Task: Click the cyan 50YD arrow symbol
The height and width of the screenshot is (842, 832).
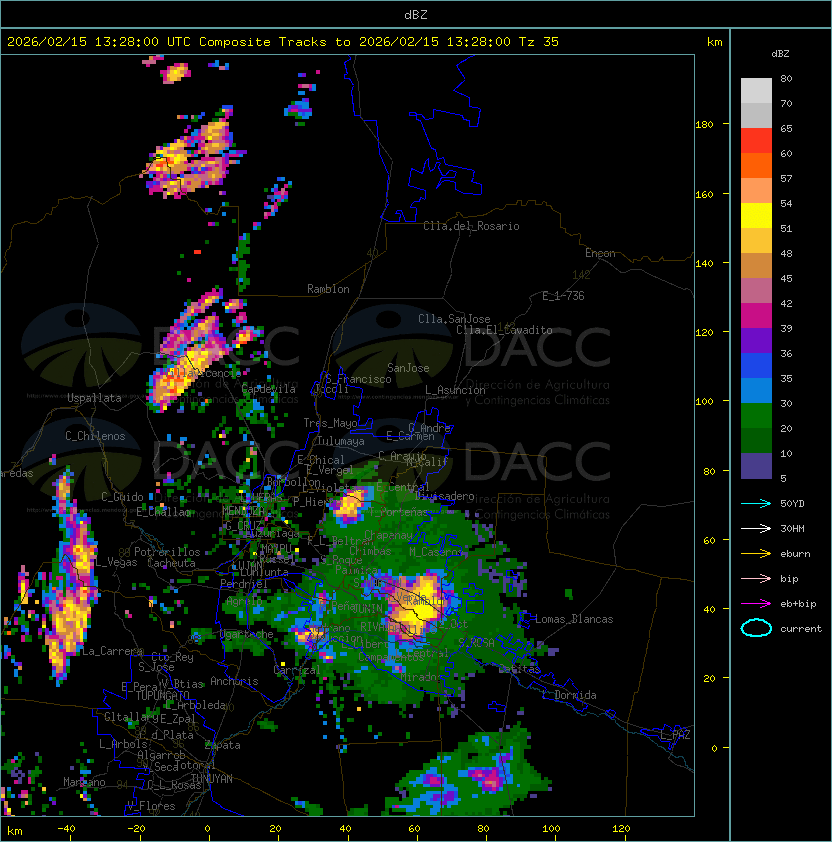Action: (756, 503)
